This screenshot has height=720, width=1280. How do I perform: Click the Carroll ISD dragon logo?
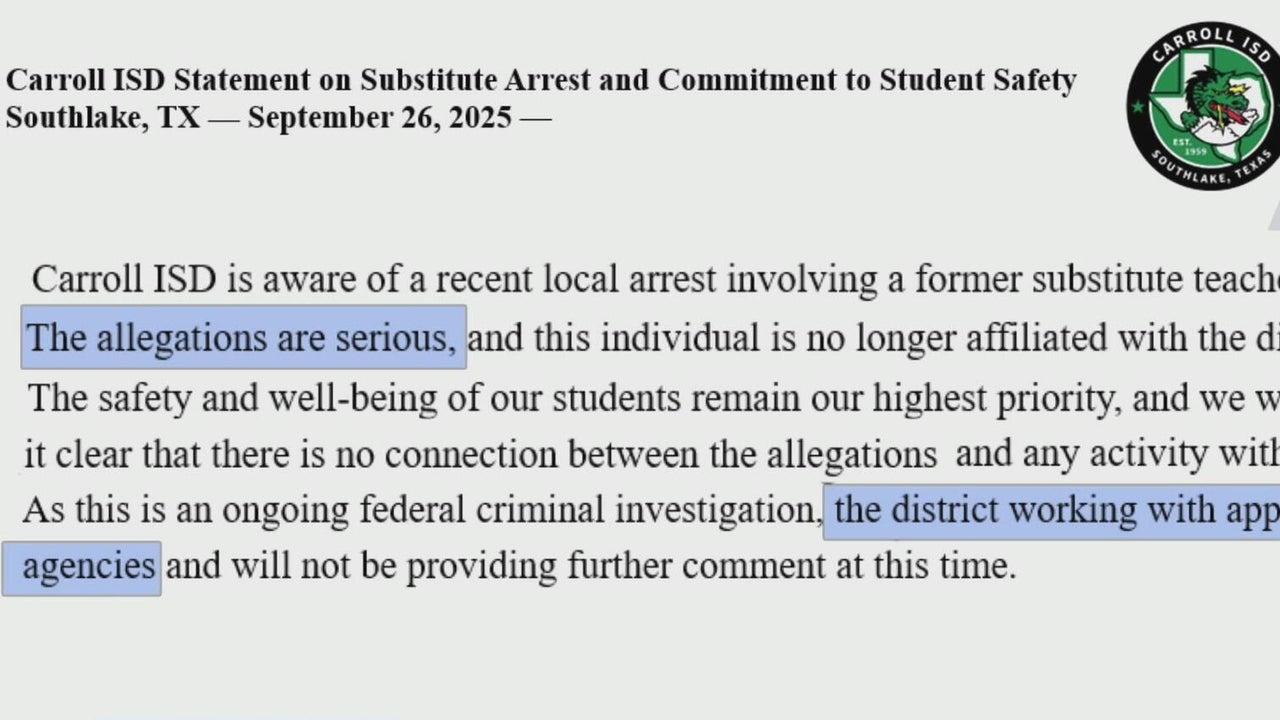(1204, 105)
